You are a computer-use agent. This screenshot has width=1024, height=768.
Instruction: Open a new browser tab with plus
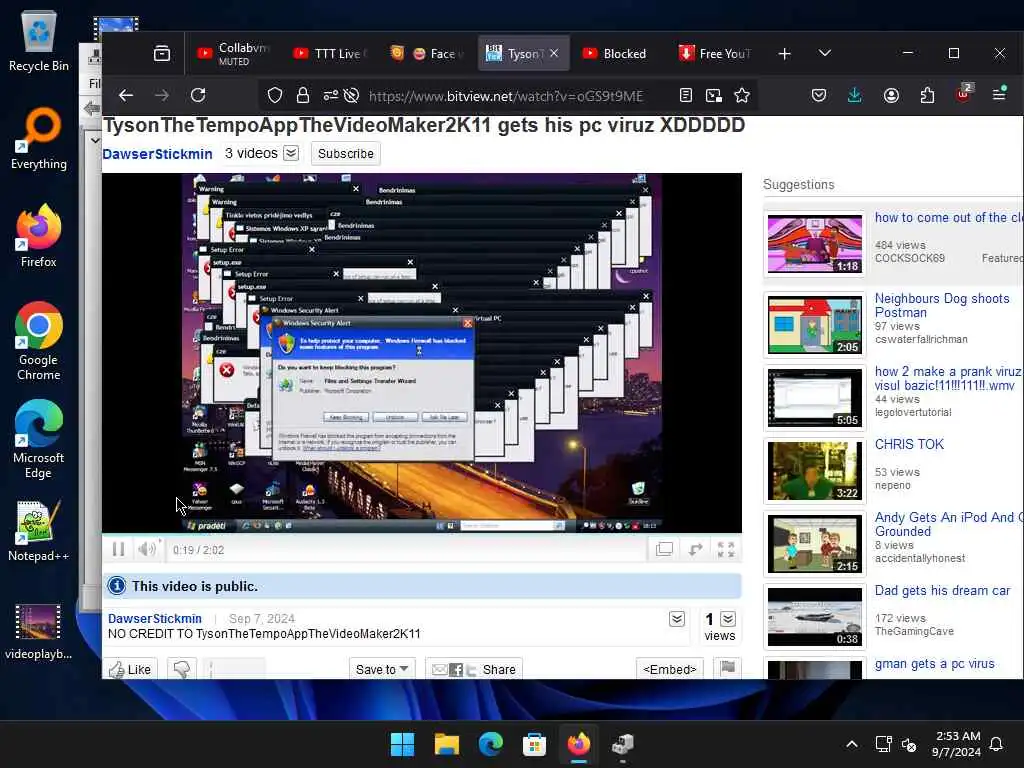click(x=785, y=54)
